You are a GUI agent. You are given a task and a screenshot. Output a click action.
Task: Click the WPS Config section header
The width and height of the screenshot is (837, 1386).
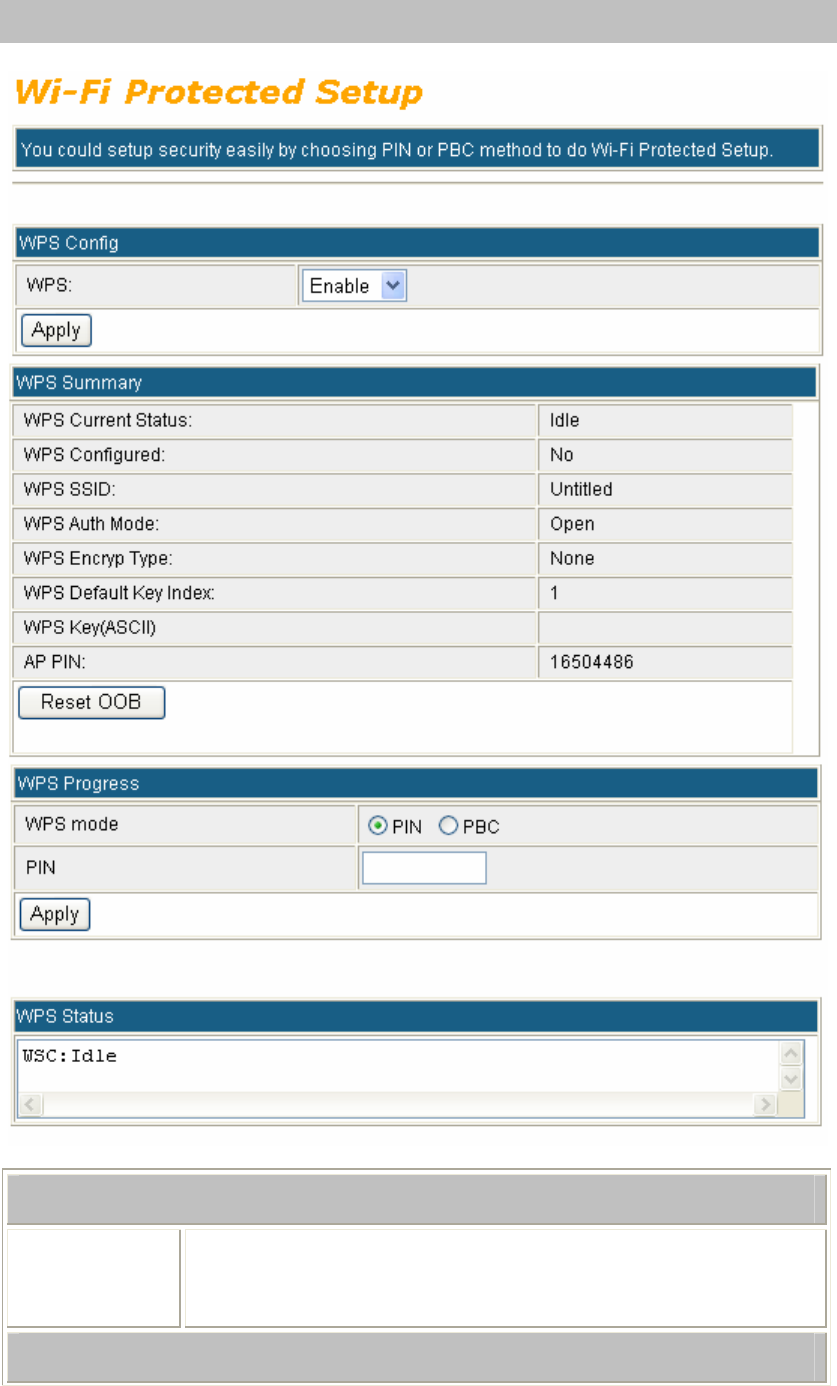point(416,243)
